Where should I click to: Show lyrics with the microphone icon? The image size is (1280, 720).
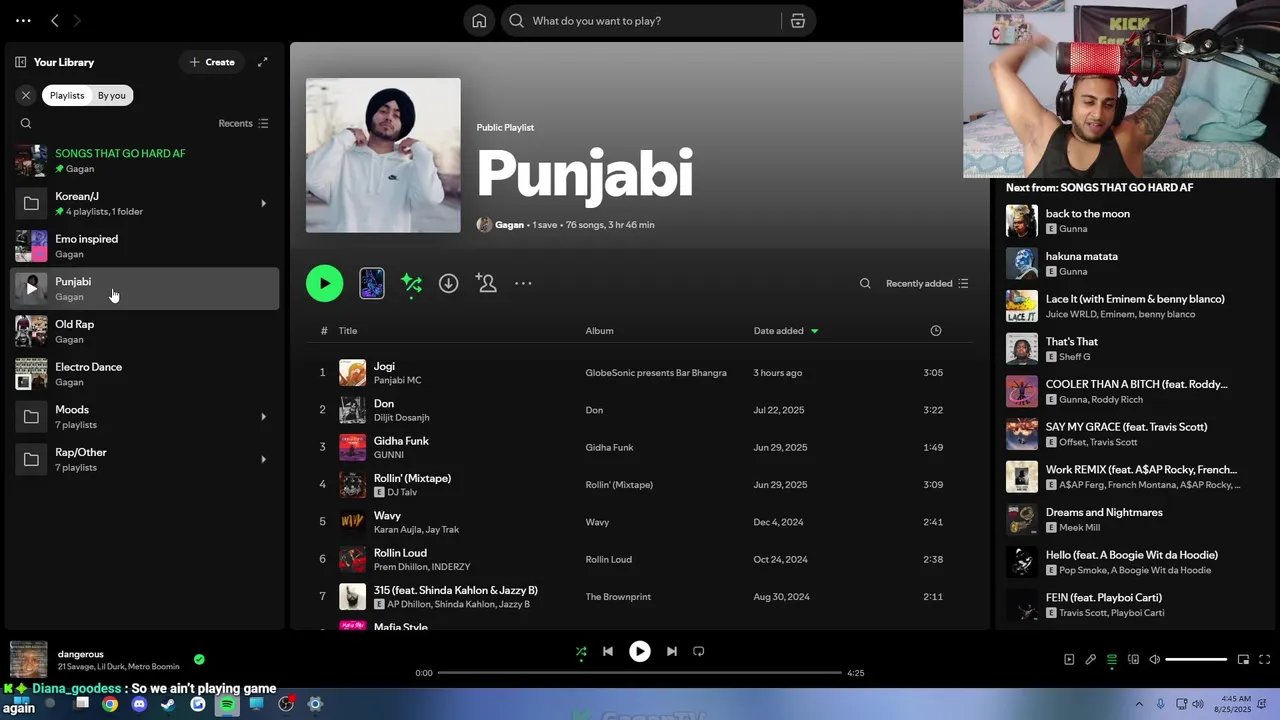1091,660
